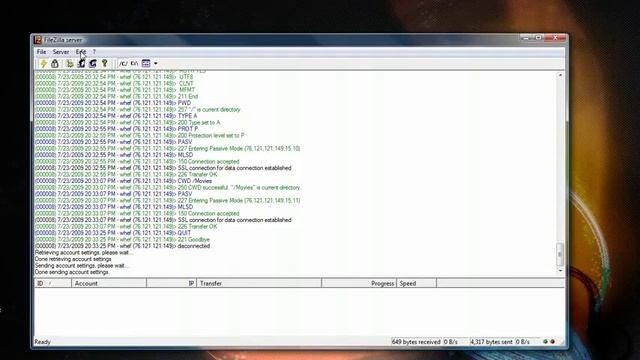Select the "200 Type set to A" line
Viewport: 640px width, 360px height.
[x=127, y=122]
